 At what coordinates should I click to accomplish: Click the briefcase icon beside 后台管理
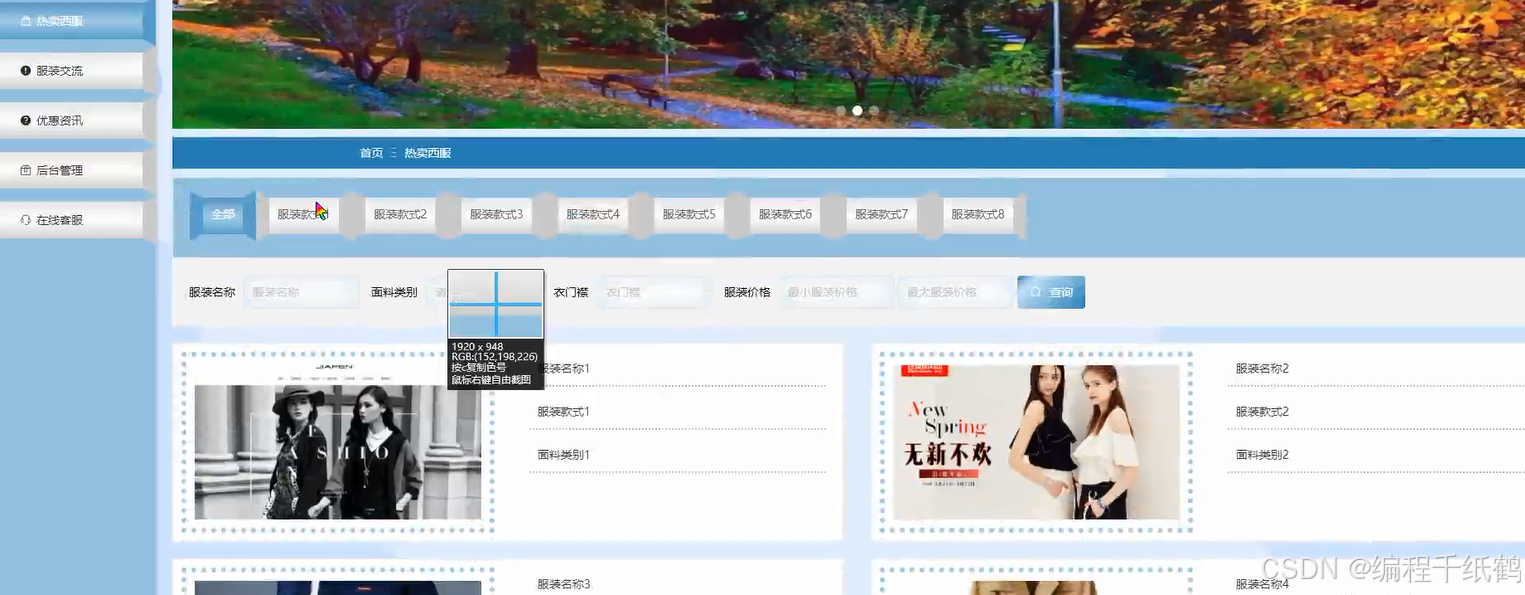click(x=26, y=170)
